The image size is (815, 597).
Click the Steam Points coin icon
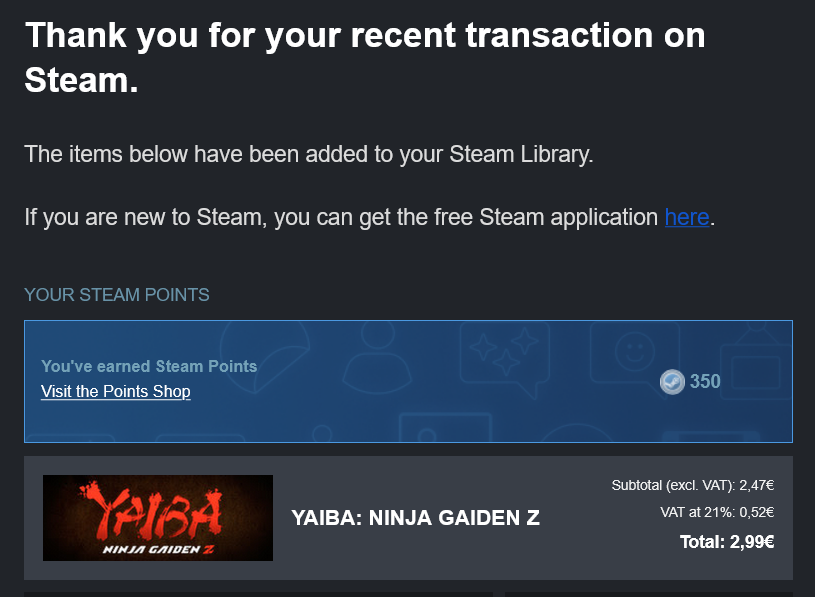[672, 382]
